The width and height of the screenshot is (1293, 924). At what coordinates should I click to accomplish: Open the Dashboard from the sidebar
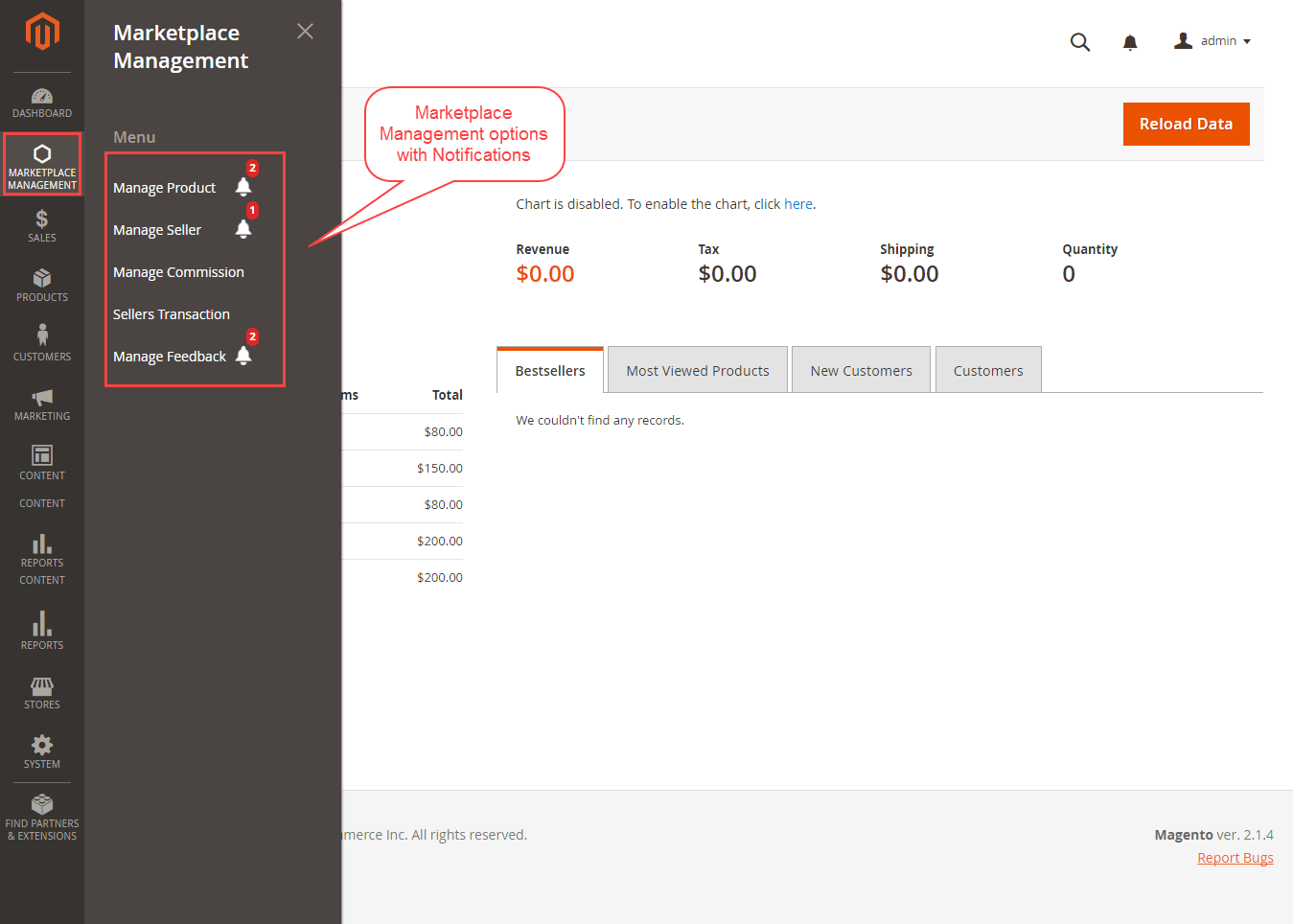click(x=42, y=101)
